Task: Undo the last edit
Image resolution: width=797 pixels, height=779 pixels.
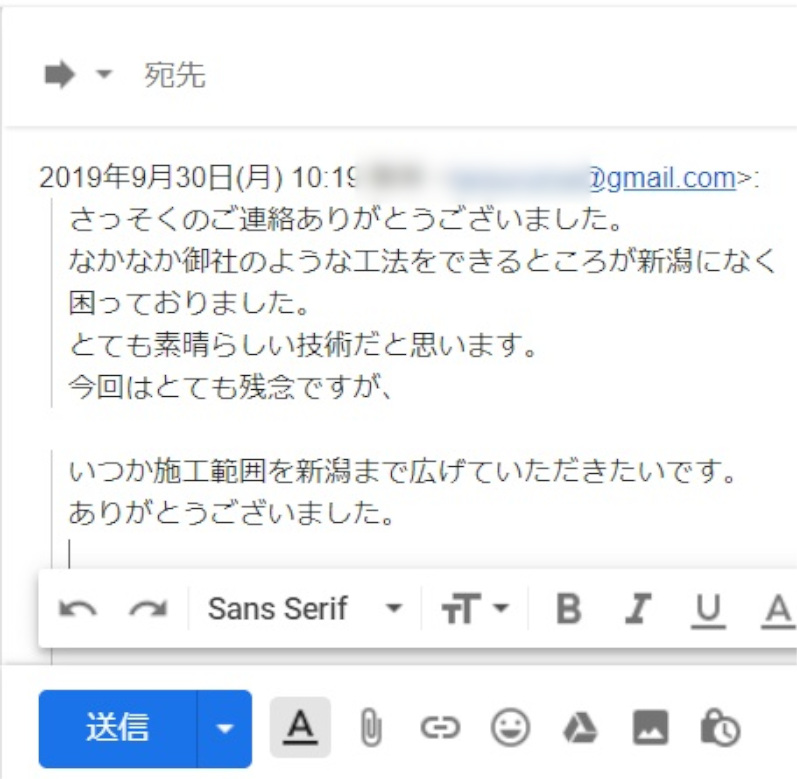Action: (x=77, y=609)
